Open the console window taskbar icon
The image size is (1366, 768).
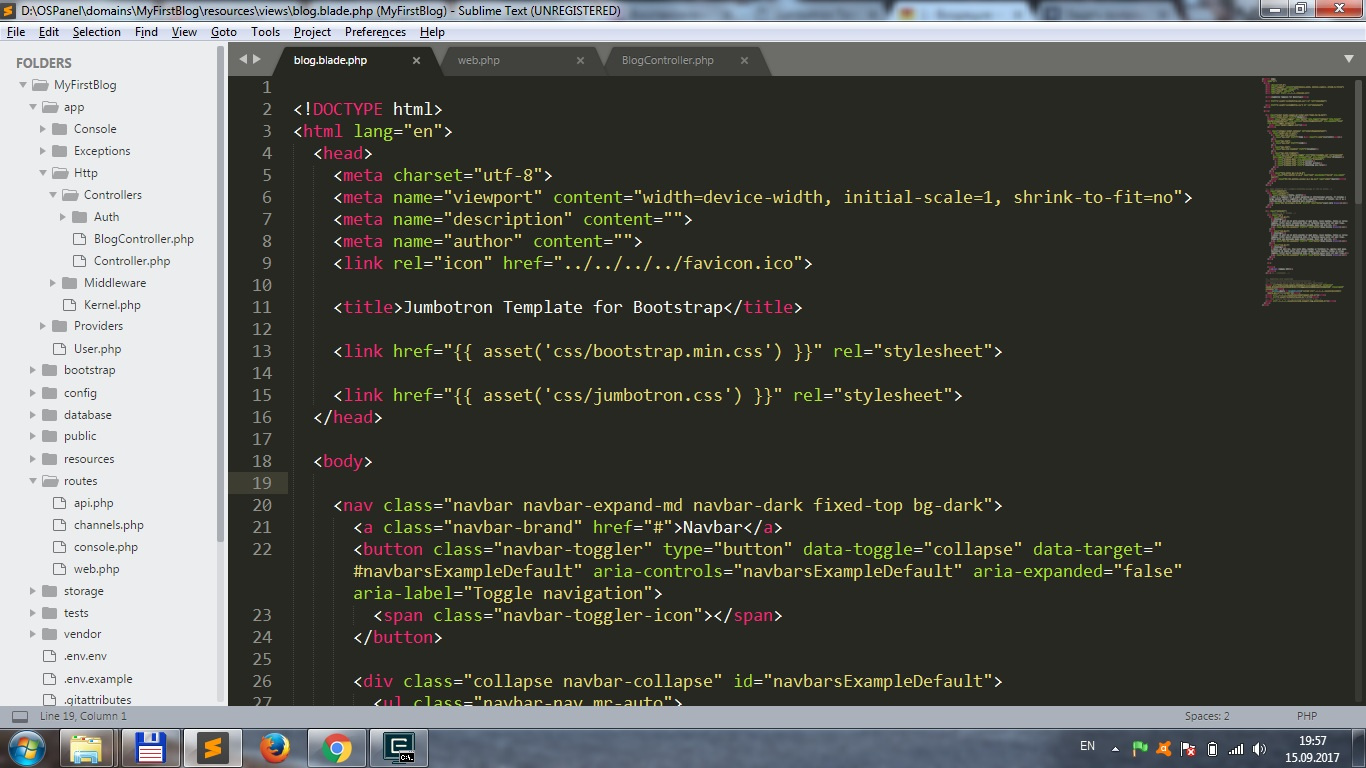pos(398,748)
